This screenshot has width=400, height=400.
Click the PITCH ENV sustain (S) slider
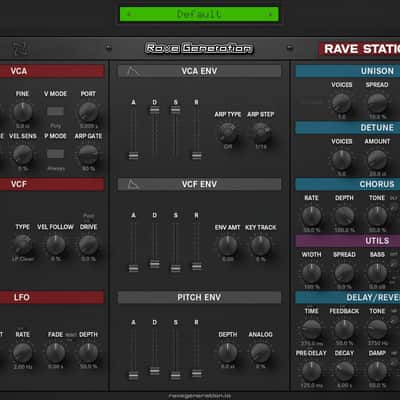(x=176, y=375)
